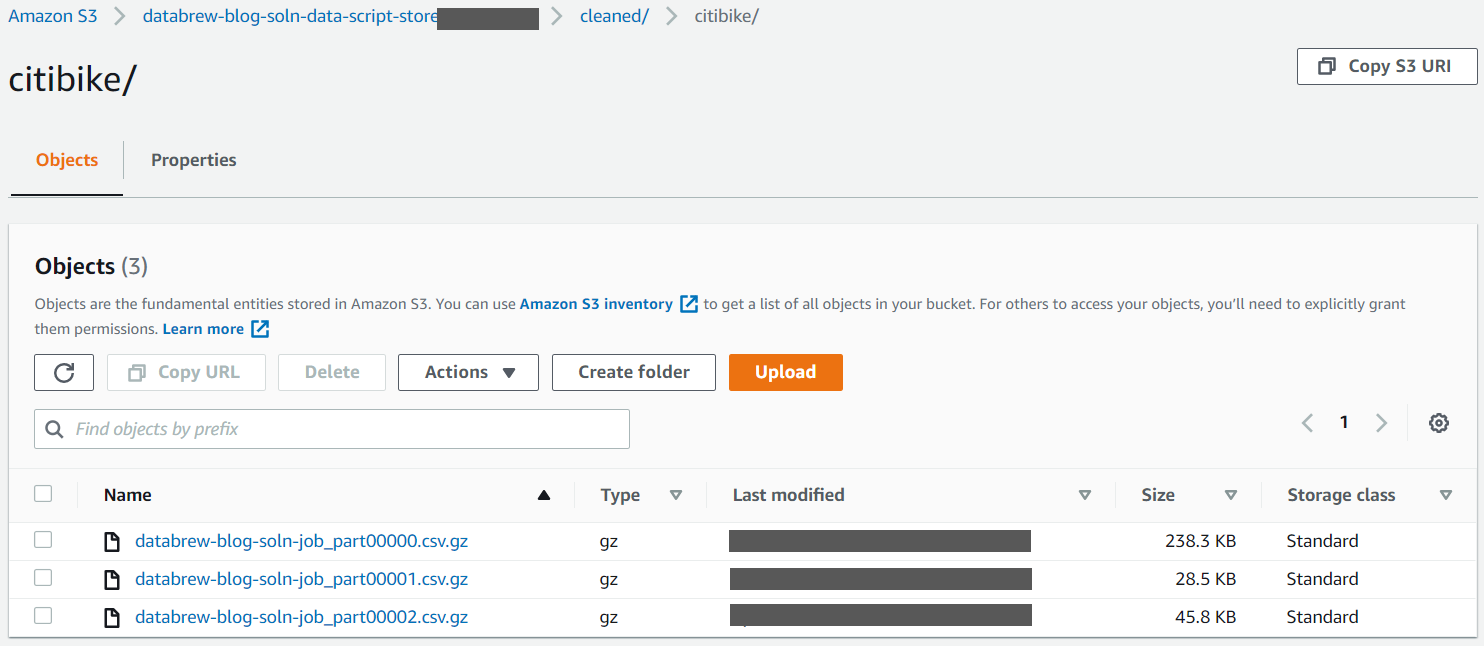Open the Actions dropdown menu

(468, 372)
